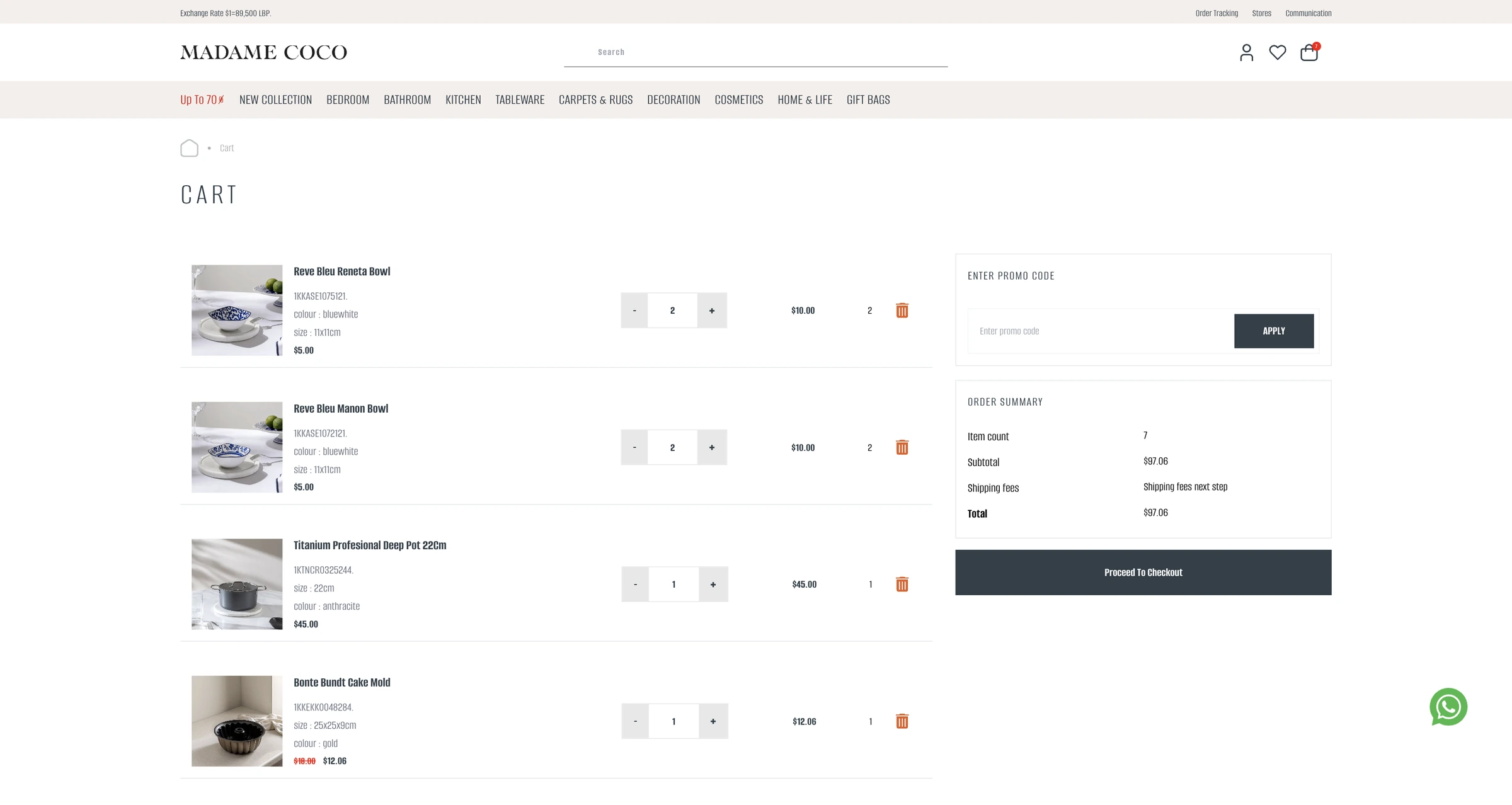
Task: Click the Apply promo code button
Action: (x=1274, y=331)
